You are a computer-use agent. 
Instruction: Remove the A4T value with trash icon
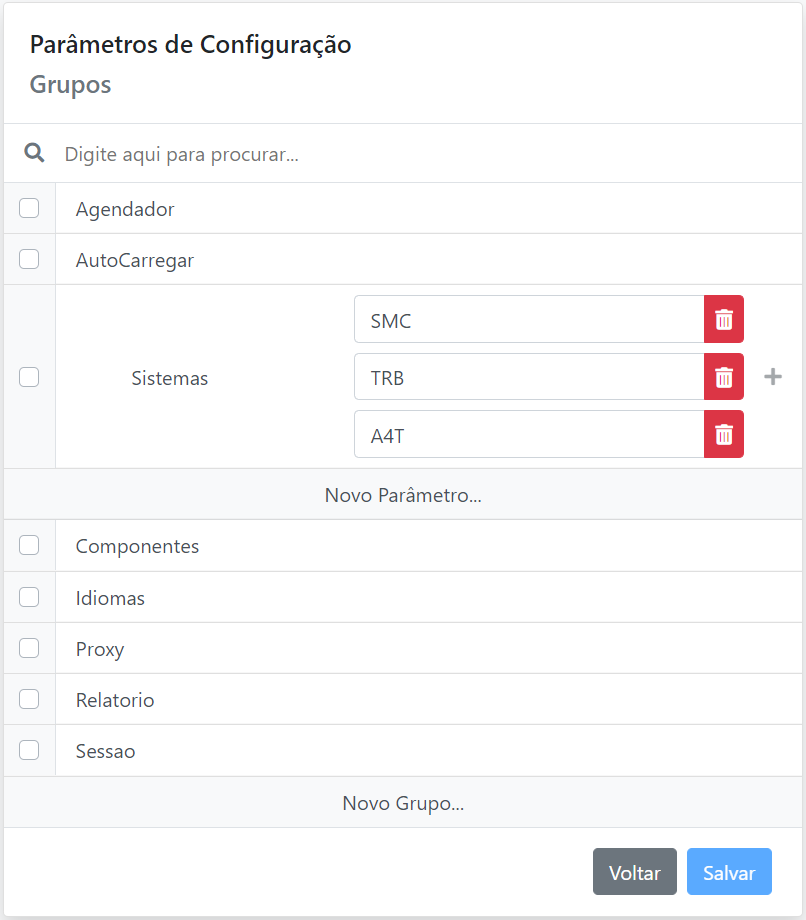coord(723,434)
